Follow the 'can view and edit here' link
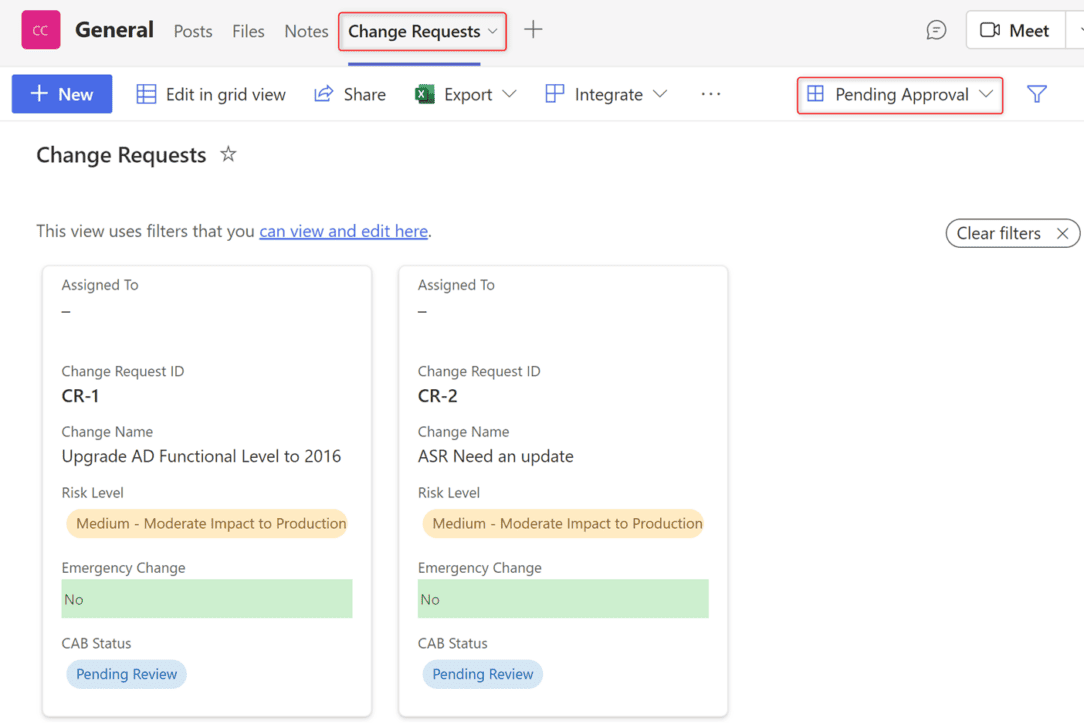 point(344,231)
